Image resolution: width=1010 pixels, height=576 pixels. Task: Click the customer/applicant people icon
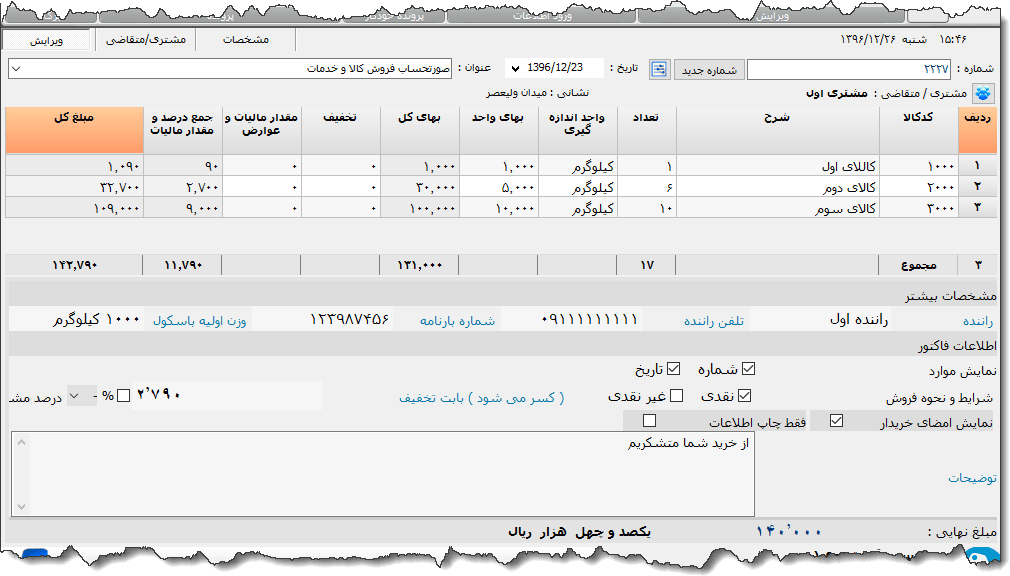coord(985,93)
